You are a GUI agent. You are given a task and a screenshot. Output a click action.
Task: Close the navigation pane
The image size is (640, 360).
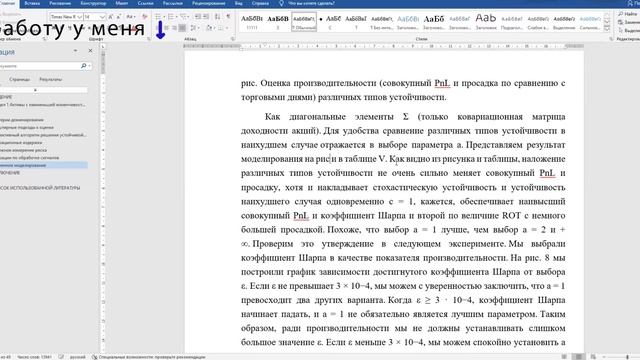(90, 51)
